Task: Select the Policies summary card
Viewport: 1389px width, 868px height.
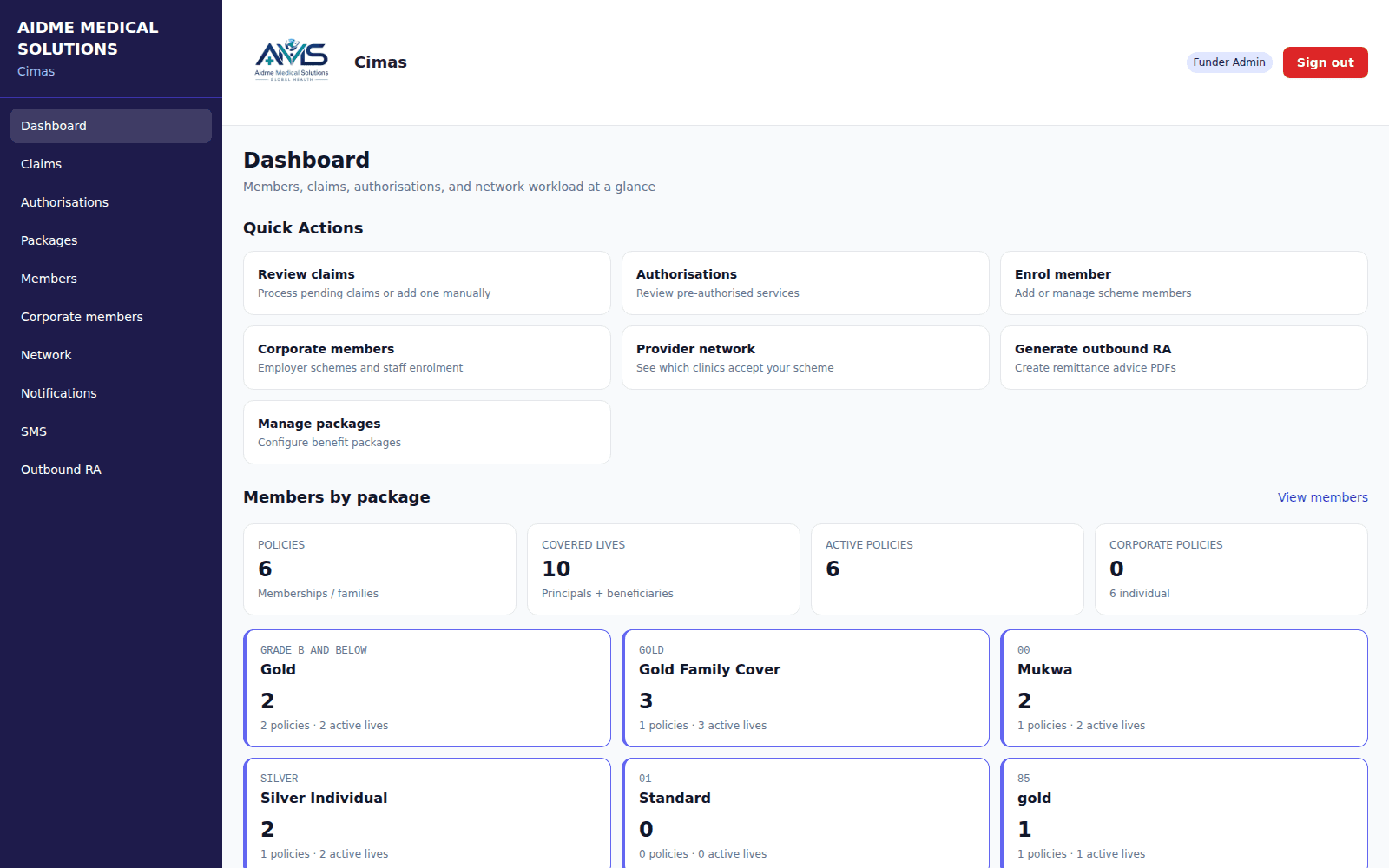Action: [379, 569]
